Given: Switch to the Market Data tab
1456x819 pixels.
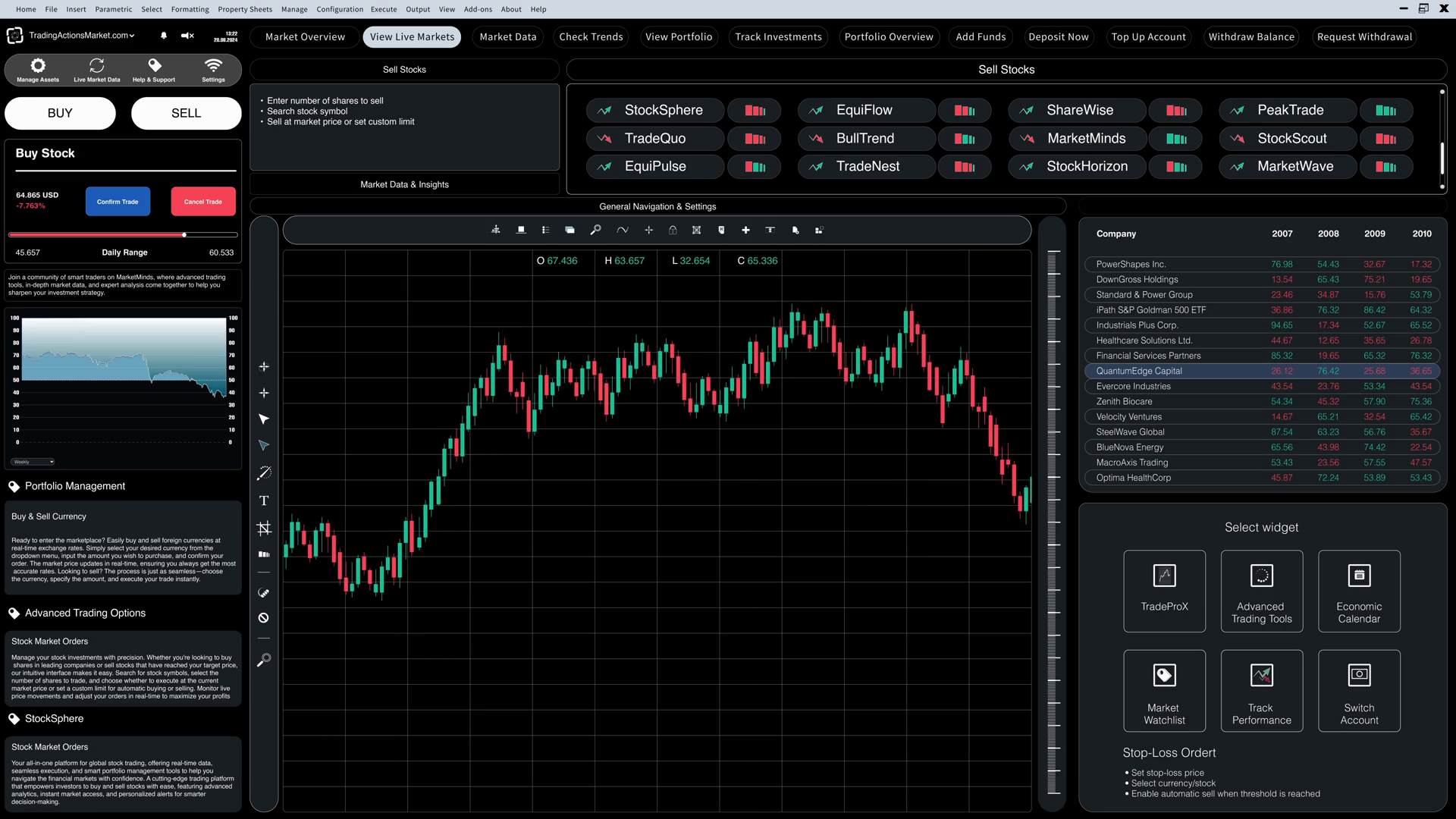Looking at the screenshot, I should point(507,37).
